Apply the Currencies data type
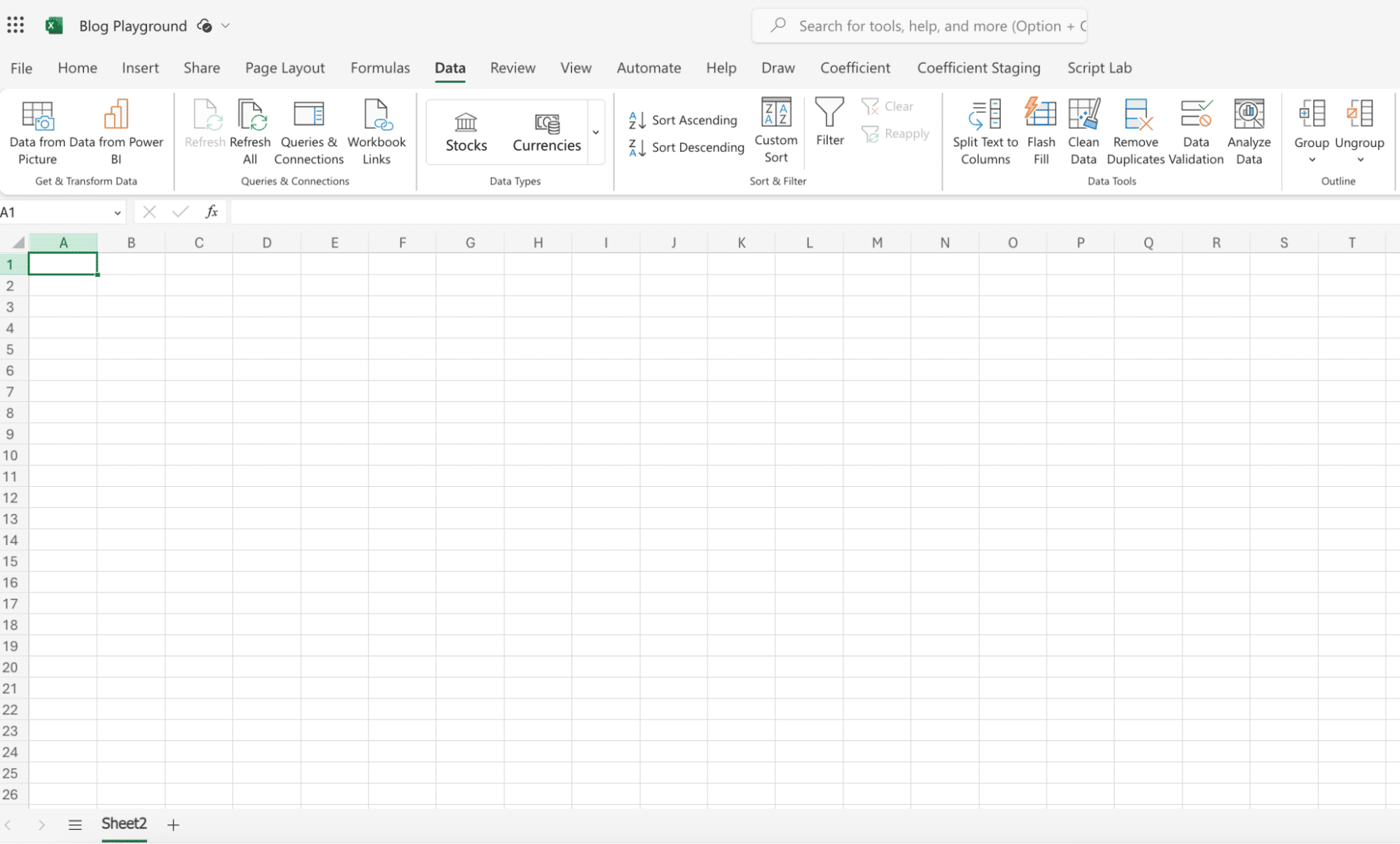The width and height of the screenshot is (1400, 844). tap(546, 132)
